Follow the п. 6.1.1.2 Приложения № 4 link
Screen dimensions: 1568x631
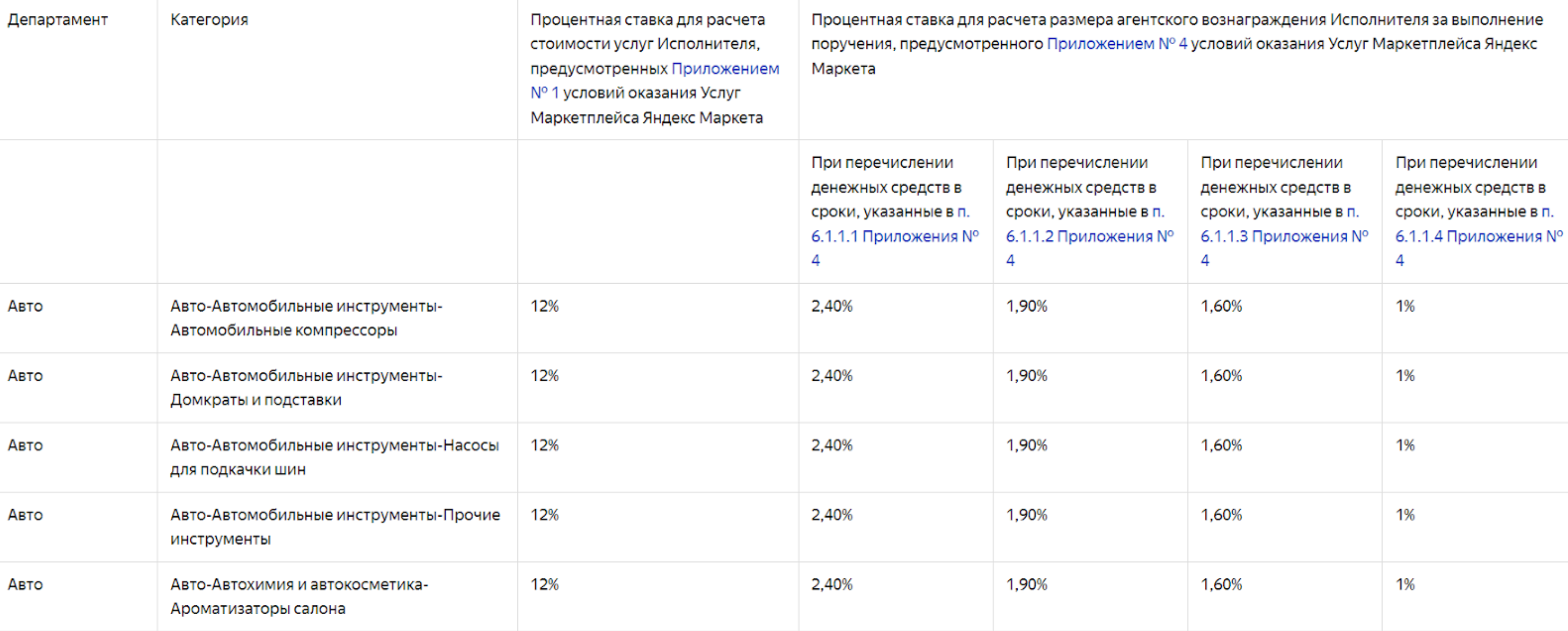1089,236
